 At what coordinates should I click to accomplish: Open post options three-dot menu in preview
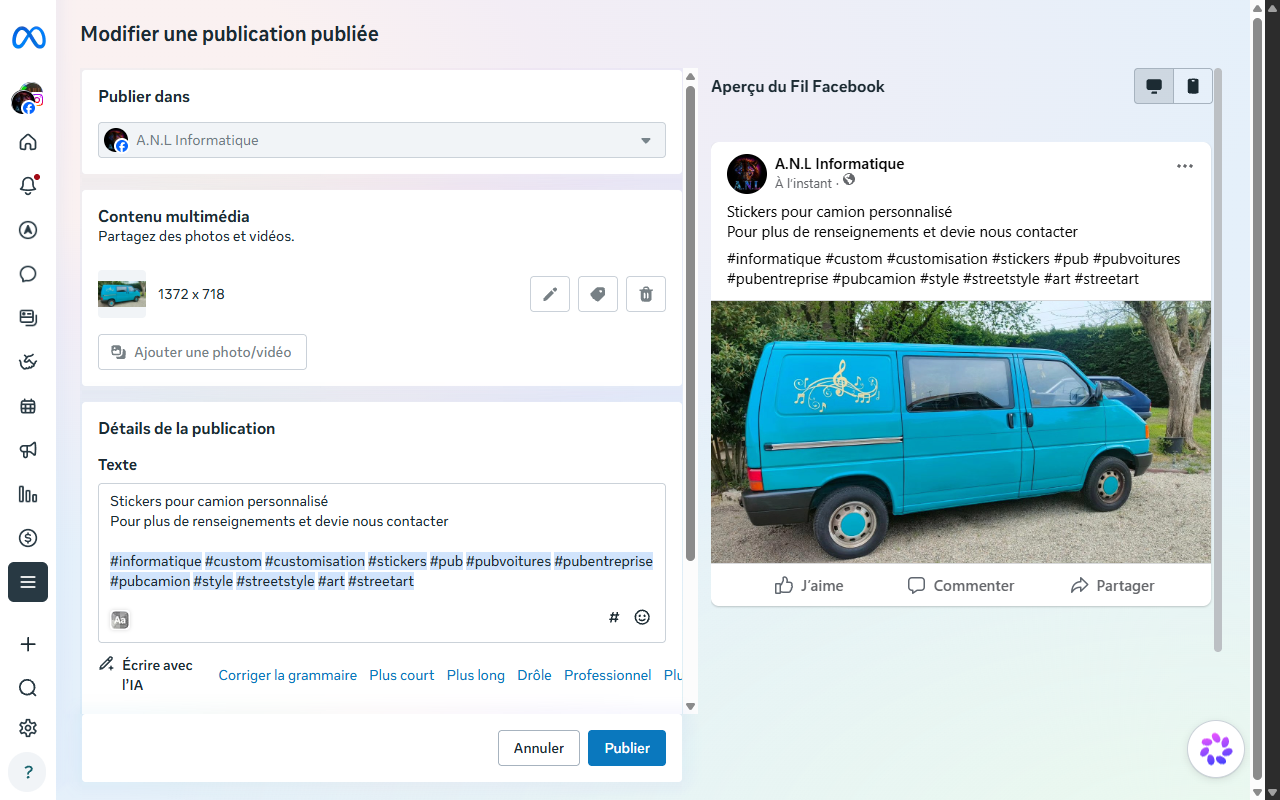[x=1185, y=166]
